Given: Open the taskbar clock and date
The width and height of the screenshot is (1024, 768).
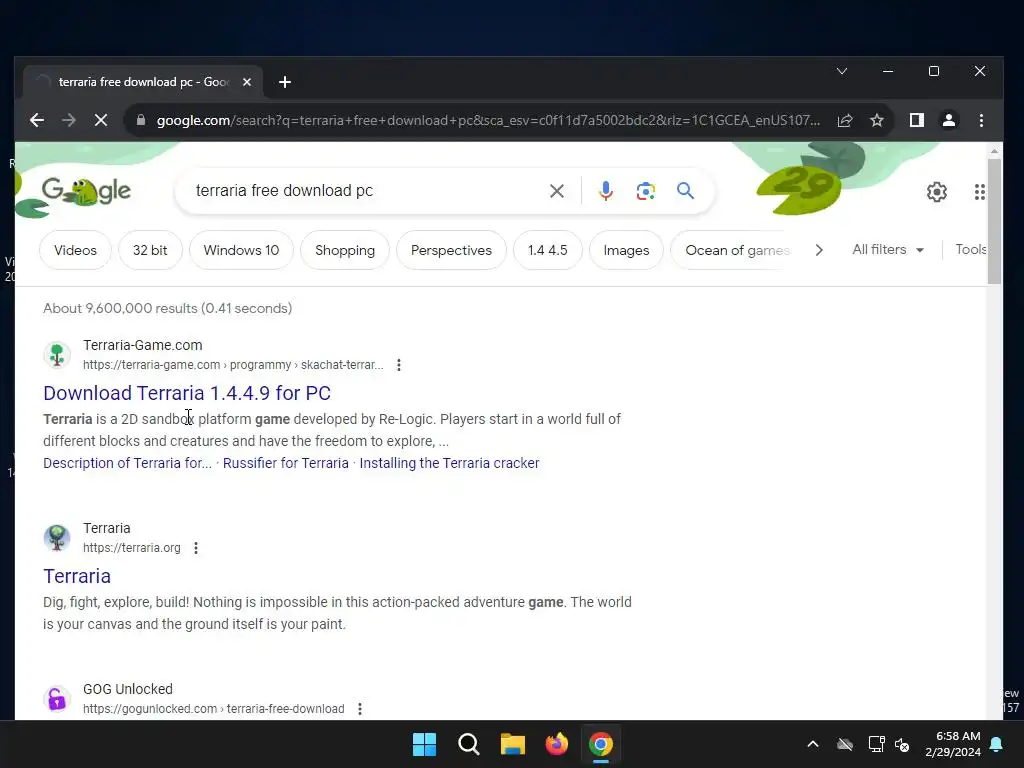Looking at the screenshot, I should click(953, 744).
